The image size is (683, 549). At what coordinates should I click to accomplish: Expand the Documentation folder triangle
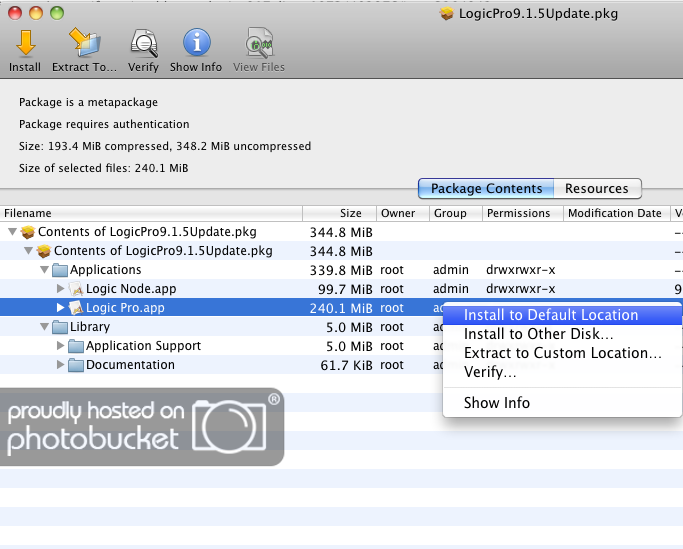60,365
